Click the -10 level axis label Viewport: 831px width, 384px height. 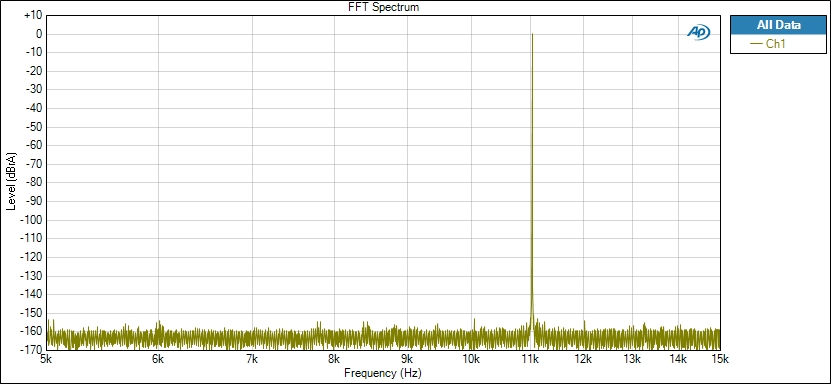(34, 53)
